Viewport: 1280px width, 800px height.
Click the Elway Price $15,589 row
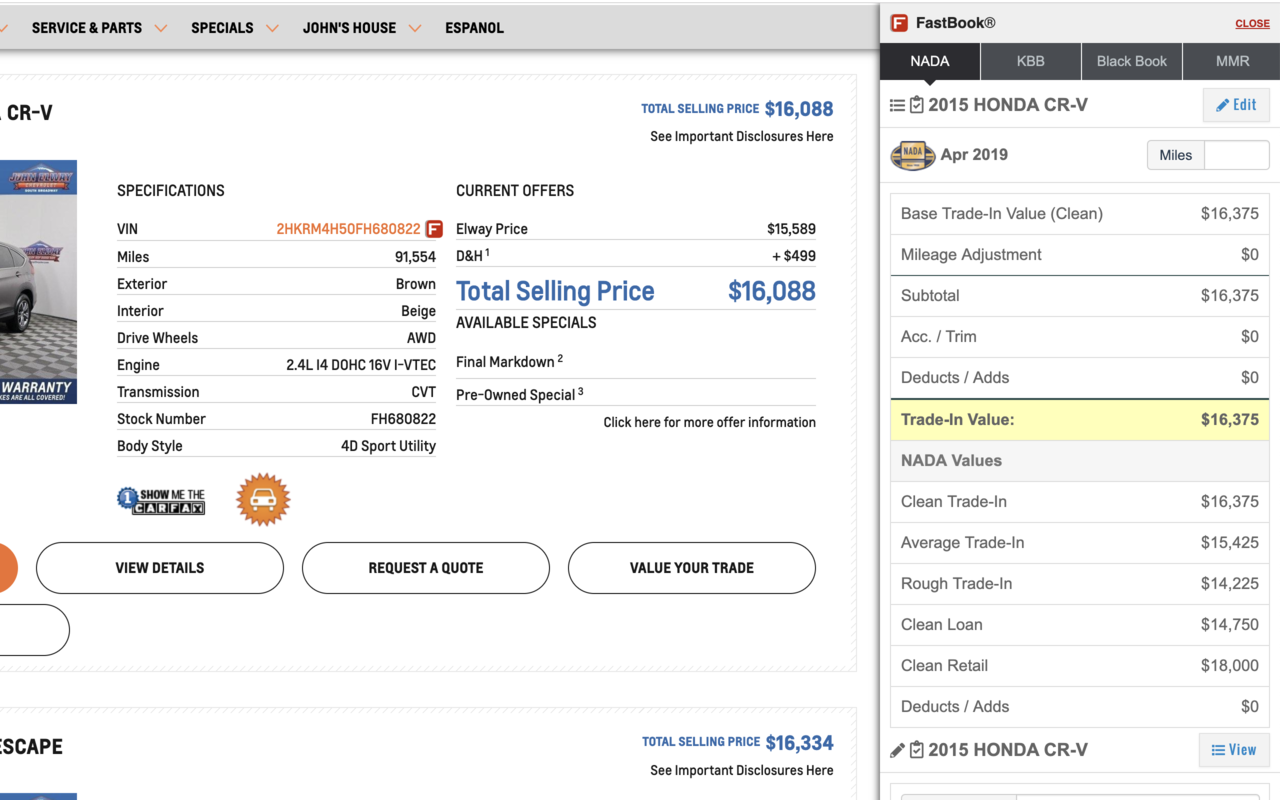click(636, 229)
